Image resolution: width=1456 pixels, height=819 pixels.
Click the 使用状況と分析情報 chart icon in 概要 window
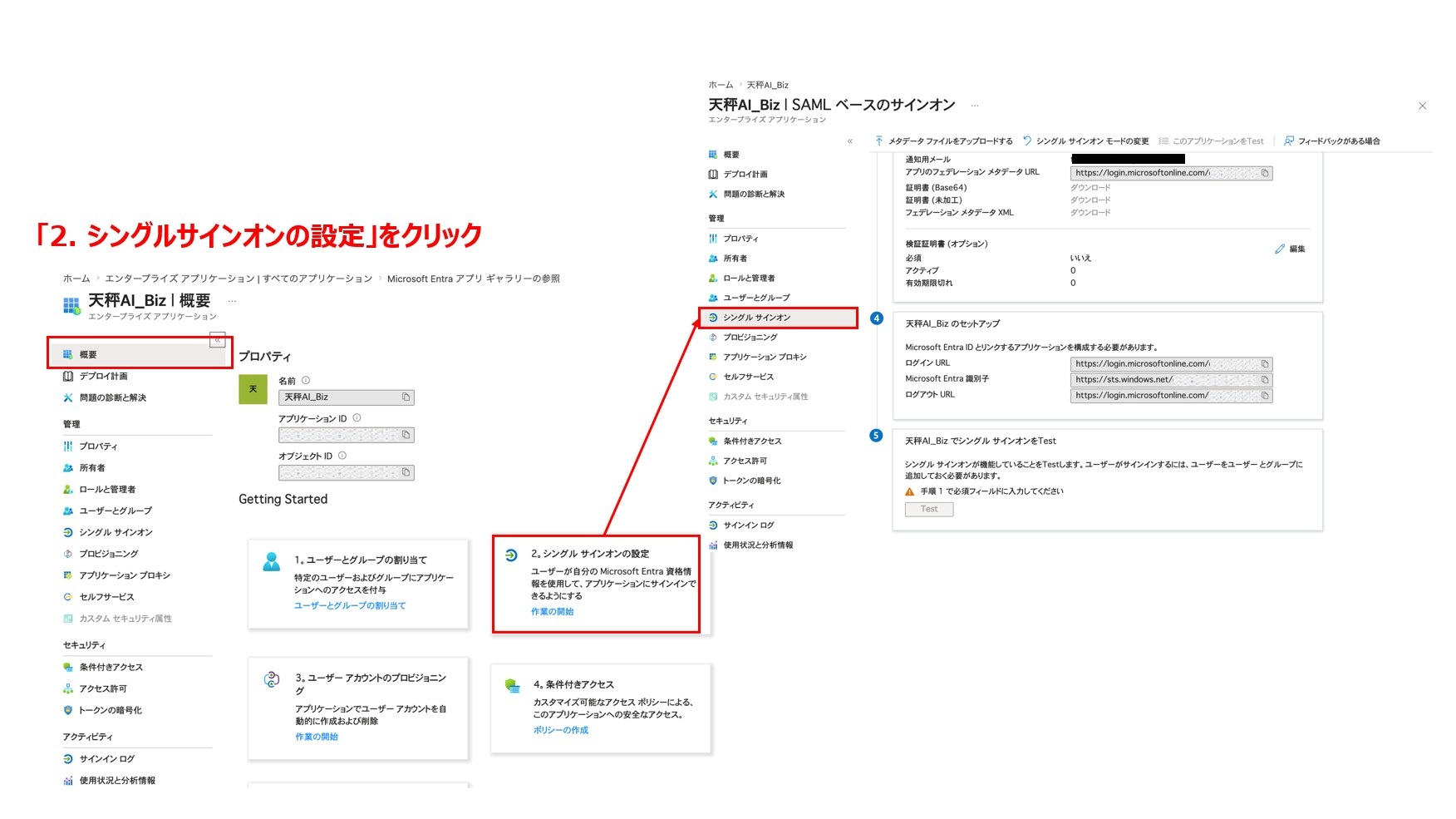point(68,781)
